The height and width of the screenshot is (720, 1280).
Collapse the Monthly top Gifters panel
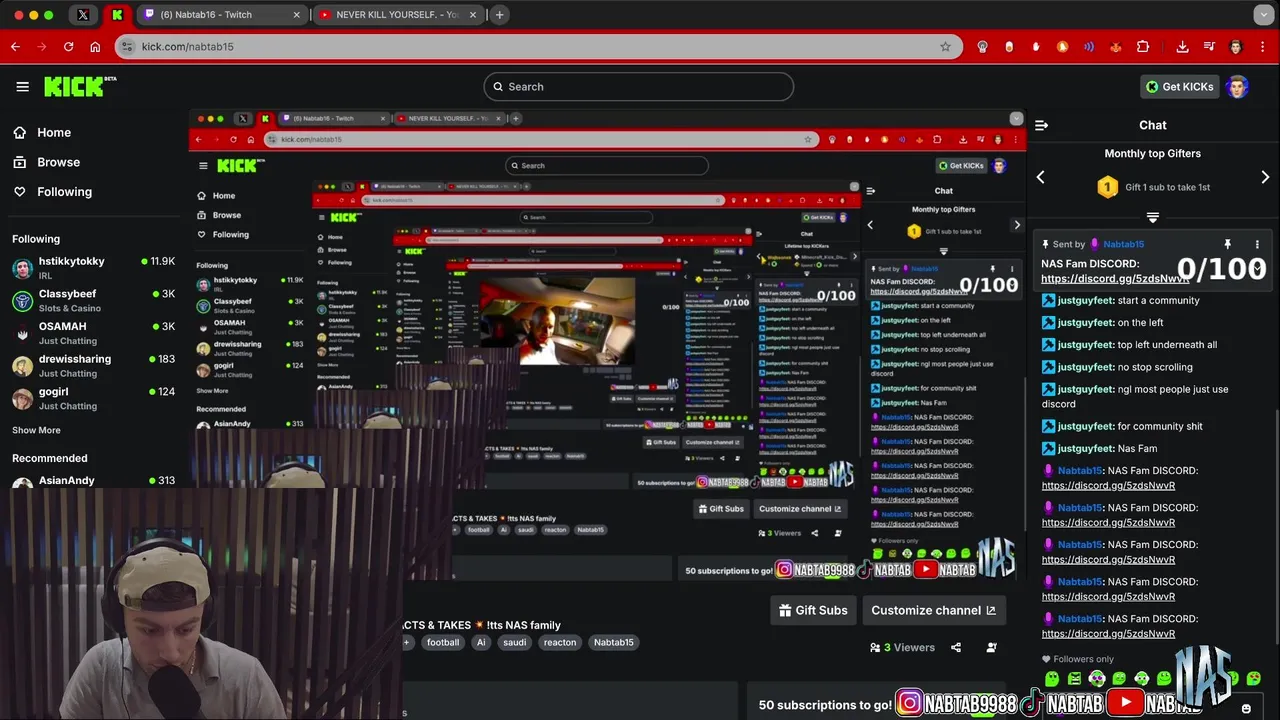[1153, 217]
